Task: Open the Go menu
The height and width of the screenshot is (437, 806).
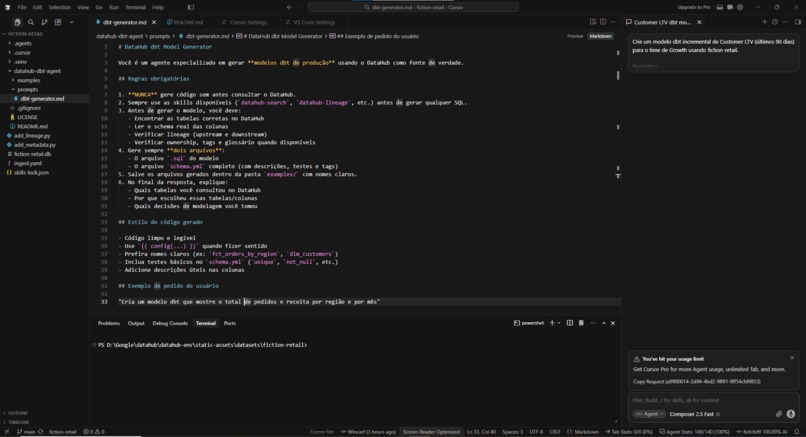Action: pos(99,7)
